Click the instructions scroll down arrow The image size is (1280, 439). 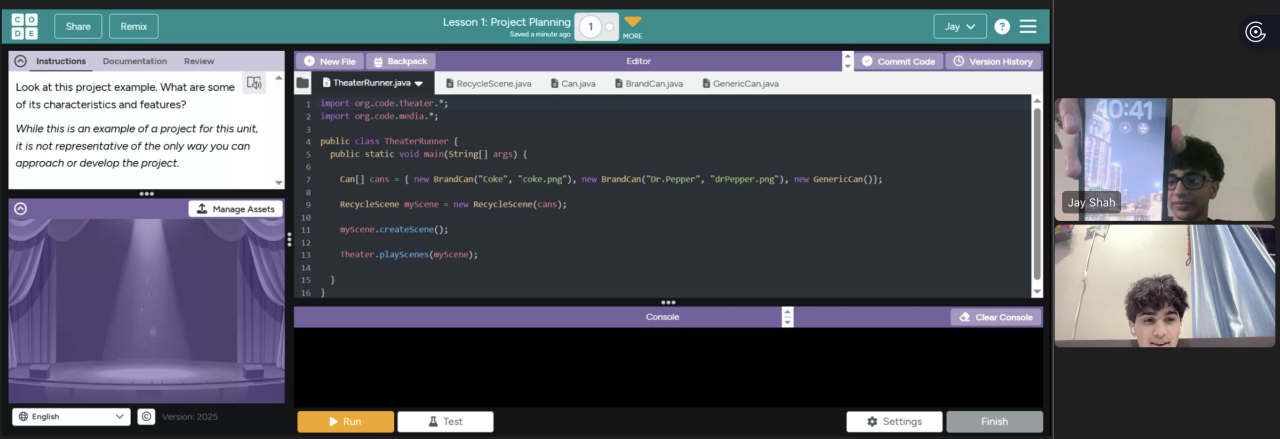pos(279,183)
